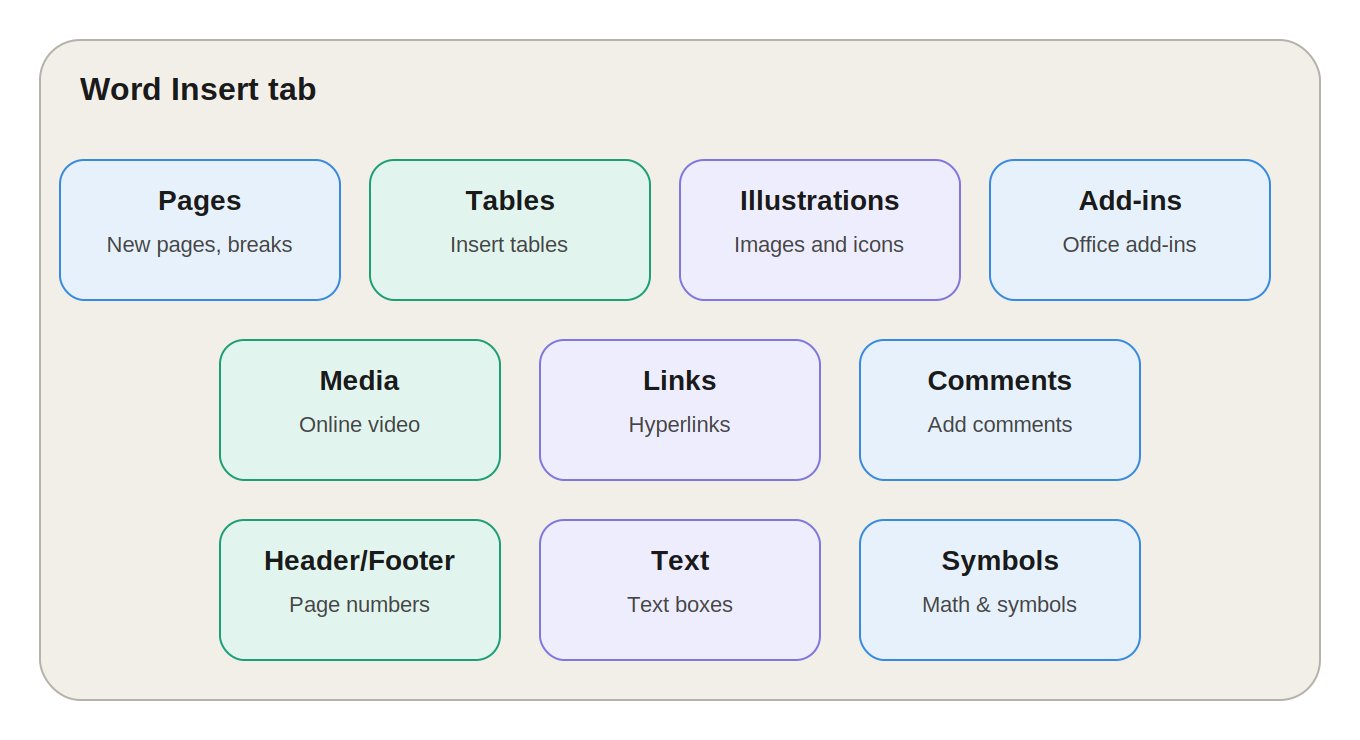1360x740 pixels.
Task: Open the Links card
Action: tap(680, 410)
